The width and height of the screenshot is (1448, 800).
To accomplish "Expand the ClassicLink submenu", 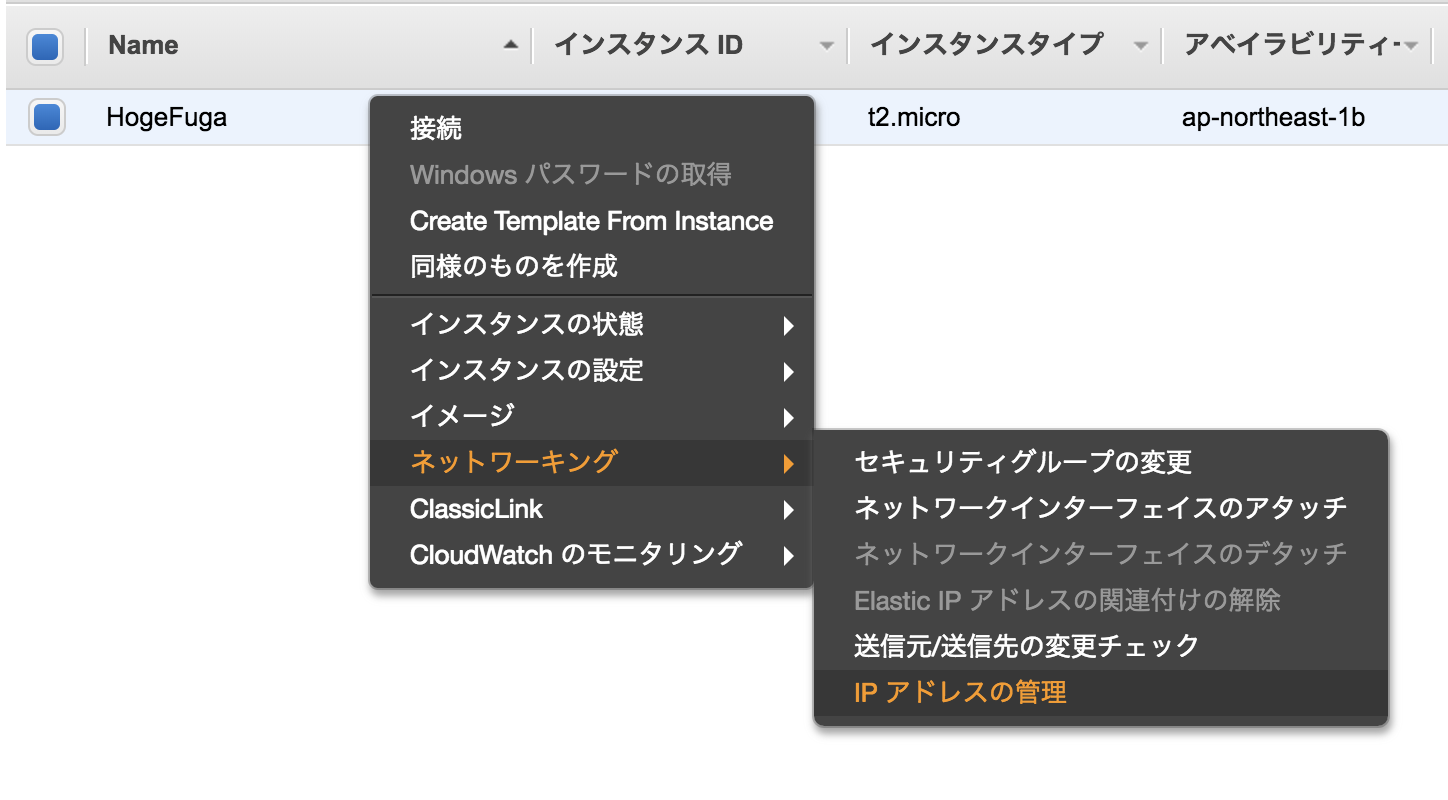I will tap(476, 509).
